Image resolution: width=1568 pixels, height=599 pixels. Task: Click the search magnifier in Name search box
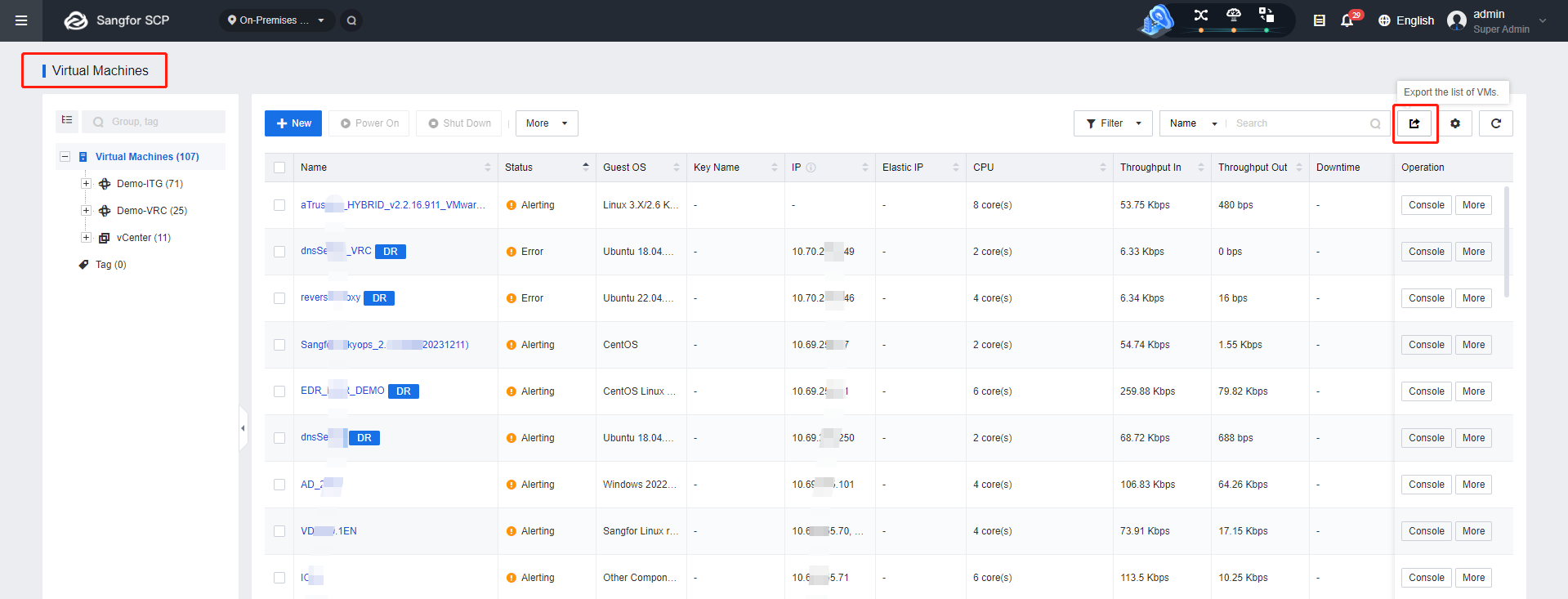coord(1375,123)
